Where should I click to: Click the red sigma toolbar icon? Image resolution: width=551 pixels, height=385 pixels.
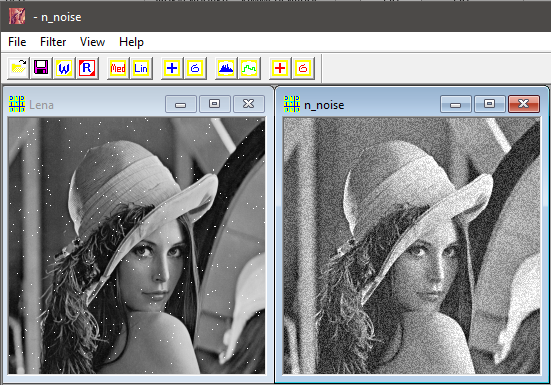[303, 68]
